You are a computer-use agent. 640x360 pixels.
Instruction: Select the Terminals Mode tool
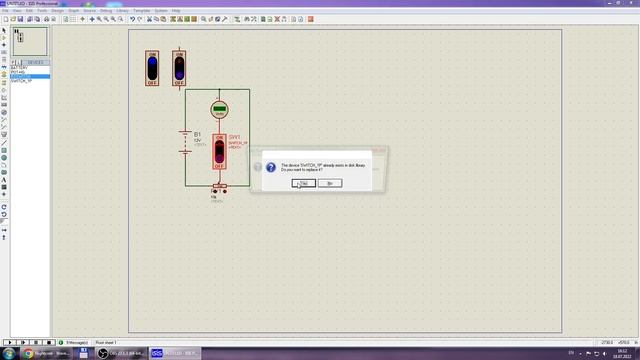click(x=4, y=83)
